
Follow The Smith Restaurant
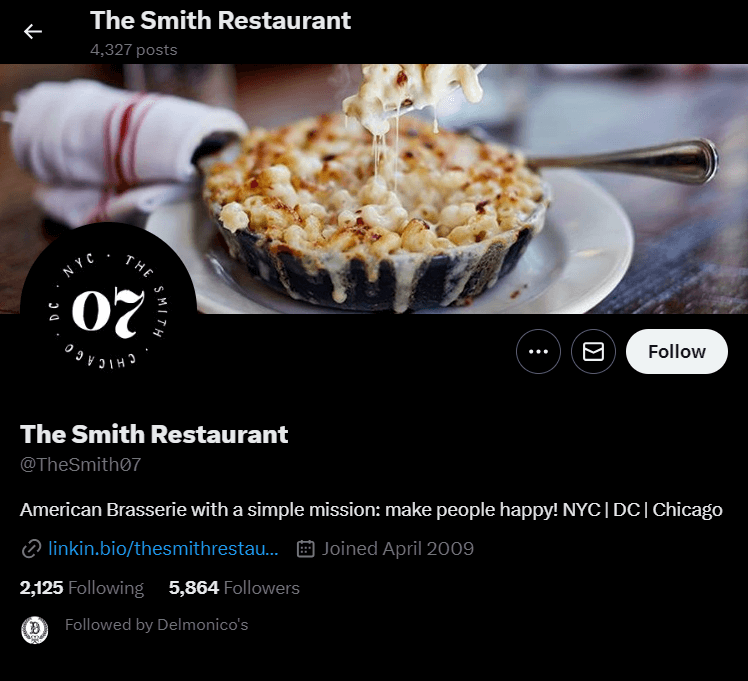pos(676,351)
